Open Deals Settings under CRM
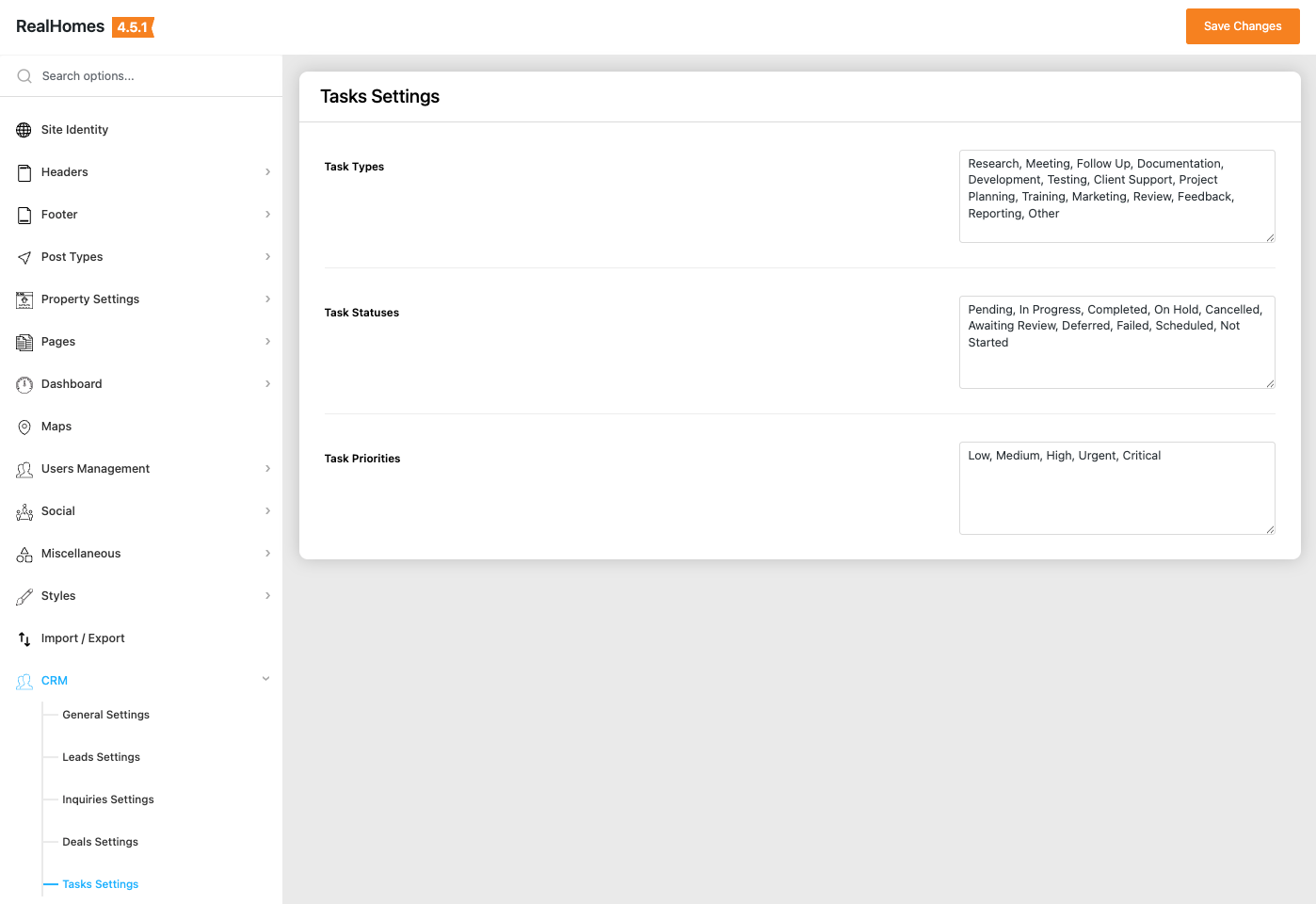The width and height of the screenshot is (1316, 904). tap(100, 842)
